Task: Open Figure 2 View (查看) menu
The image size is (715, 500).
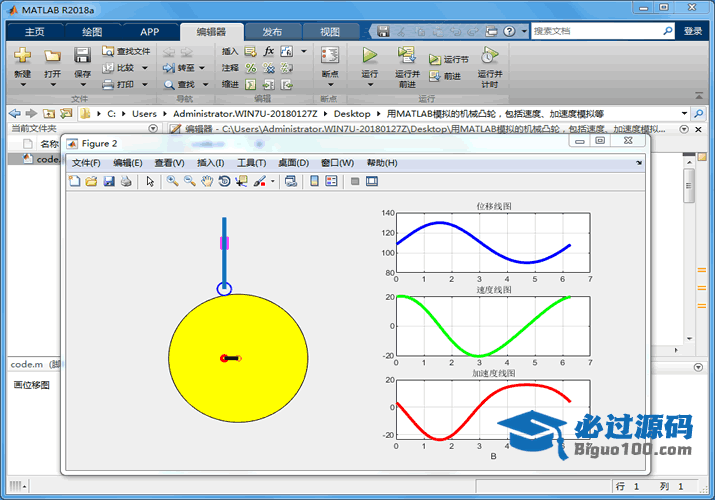Action: point(169,163)
